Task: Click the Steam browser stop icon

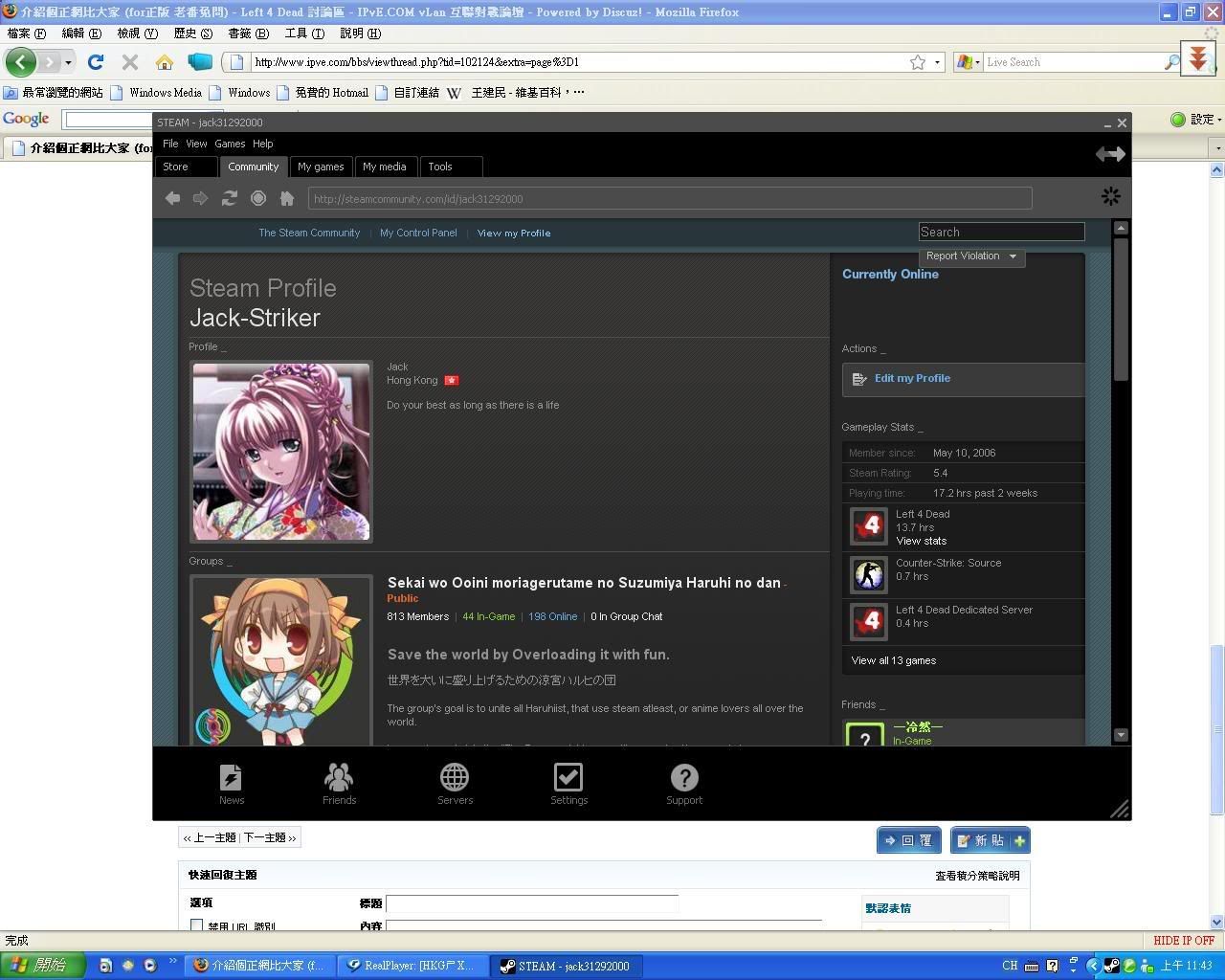Action: point(257,198)
